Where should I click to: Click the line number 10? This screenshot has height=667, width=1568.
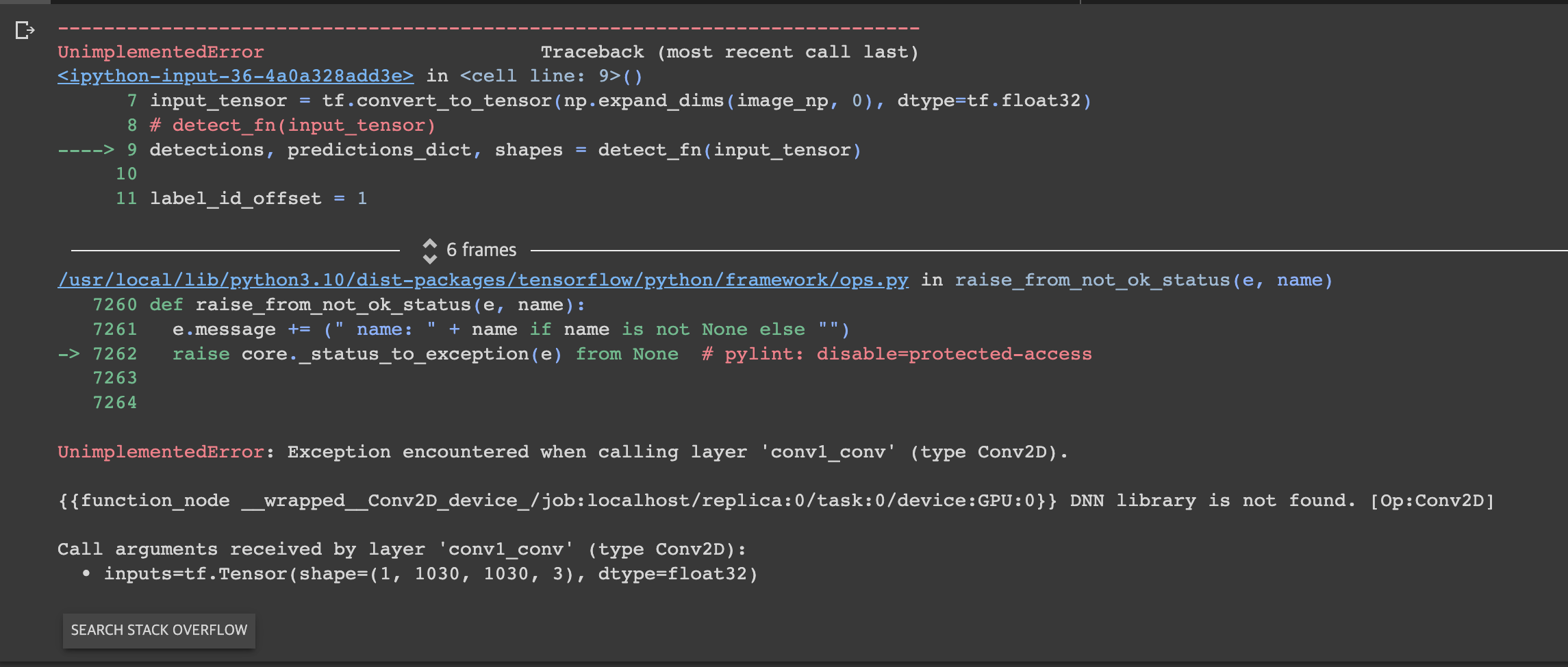pyautogui.click(x=127, y=174)
